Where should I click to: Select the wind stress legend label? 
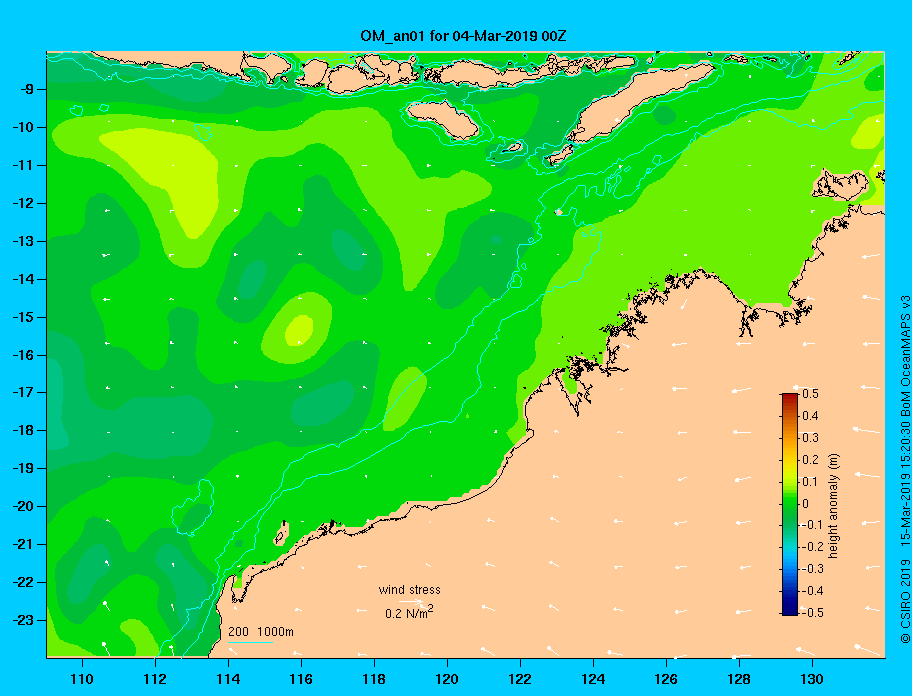click(409, 590)
